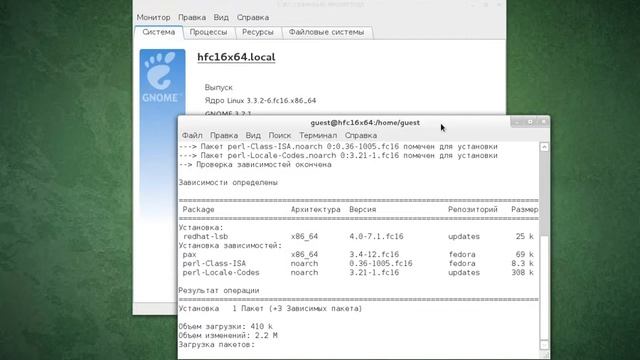640x360 pixels.
Task: Click the Загрузка пакетов: line
Action: (x=216, y=344)
